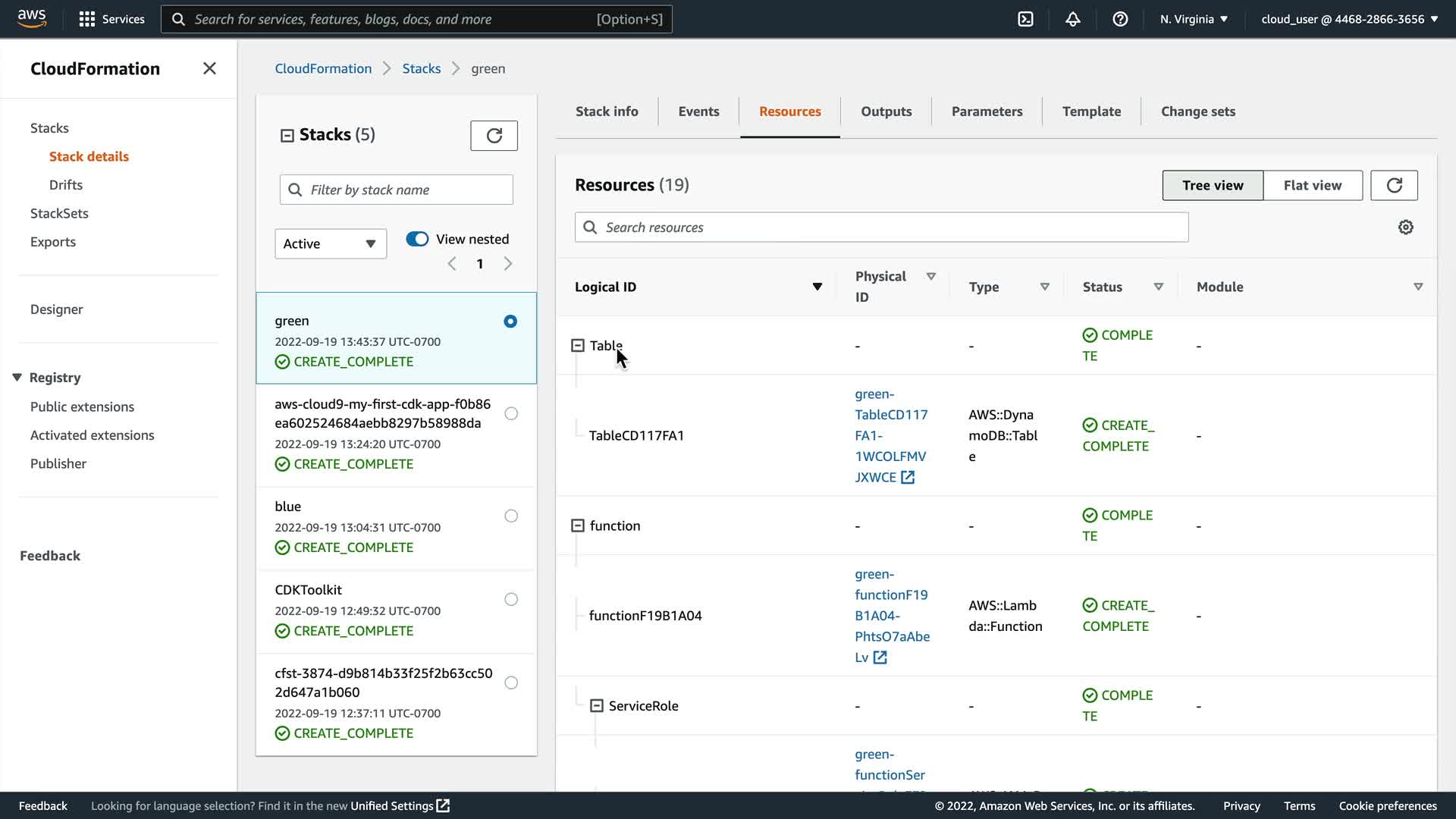Open the help question mark icon
1456x819 pixels.
point(1120,19)
